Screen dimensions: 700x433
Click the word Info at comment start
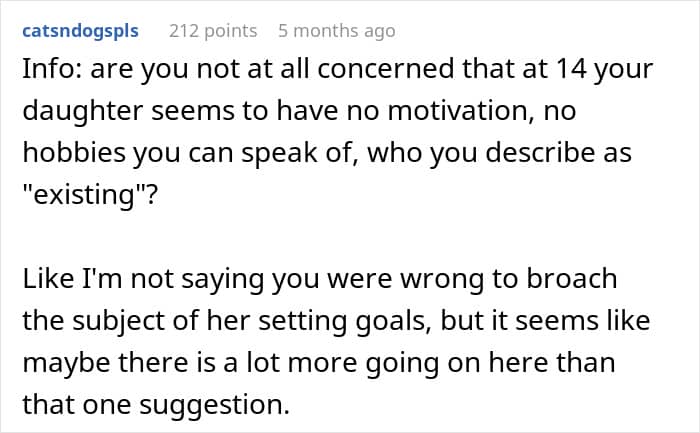coord(51,69)
